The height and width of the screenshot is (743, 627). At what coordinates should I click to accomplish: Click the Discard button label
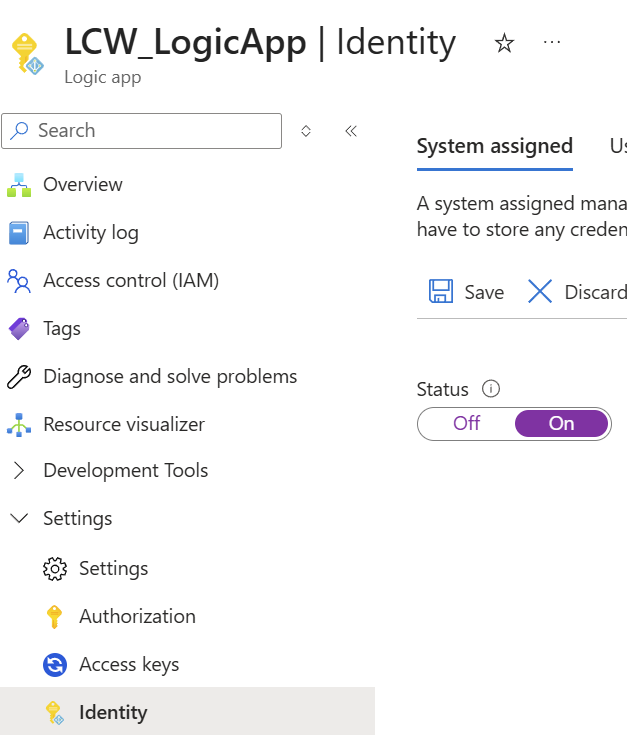pos(595,292)
